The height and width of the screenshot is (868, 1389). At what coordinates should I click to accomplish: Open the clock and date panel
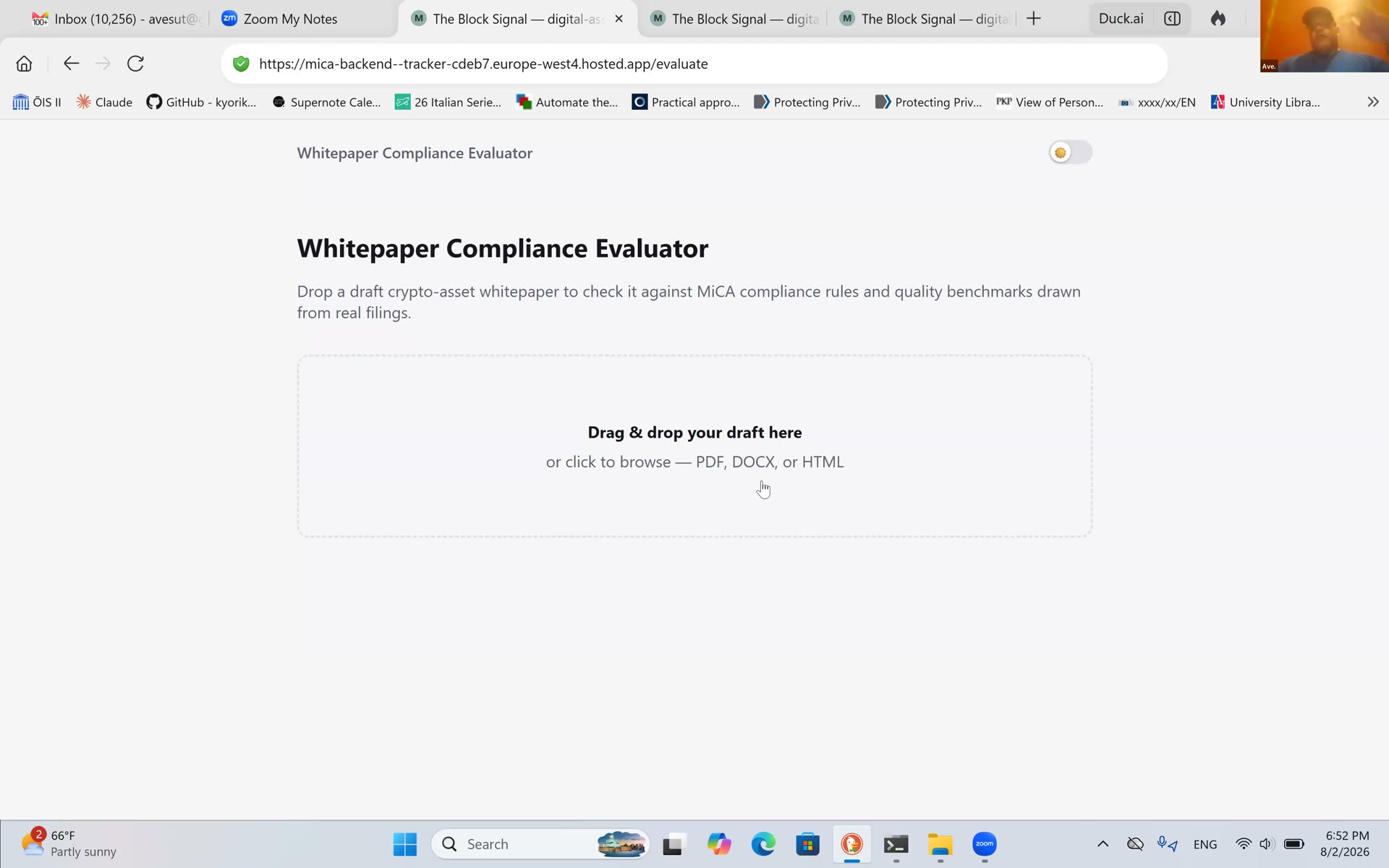(x=1346, y=844)
